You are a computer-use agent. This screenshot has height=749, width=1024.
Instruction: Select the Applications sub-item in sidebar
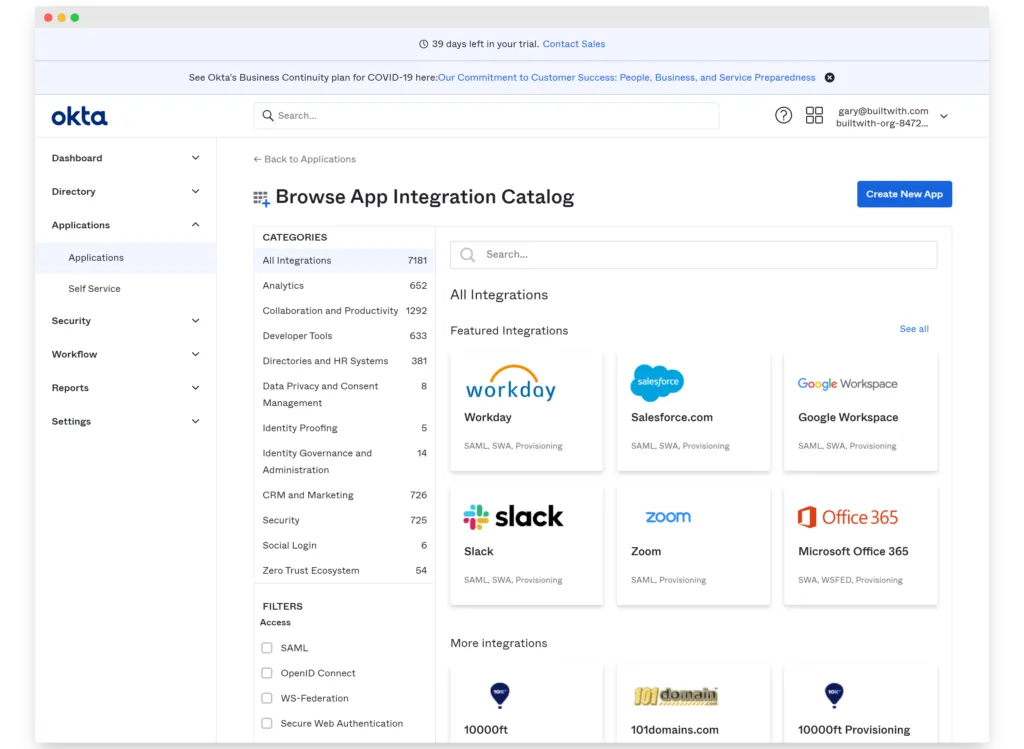pos(125,258)
